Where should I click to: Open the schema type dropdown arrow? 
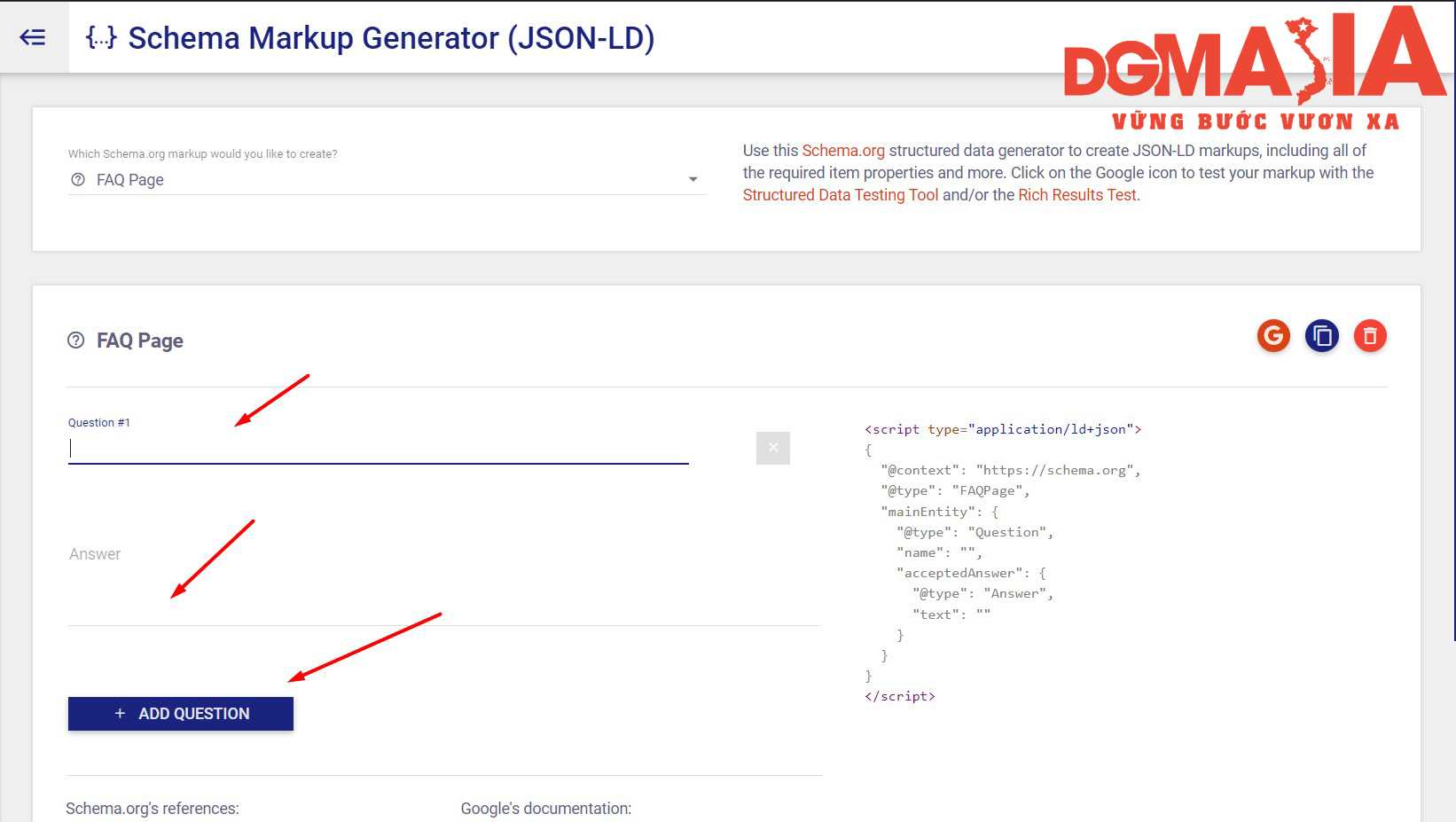(693, 180)
